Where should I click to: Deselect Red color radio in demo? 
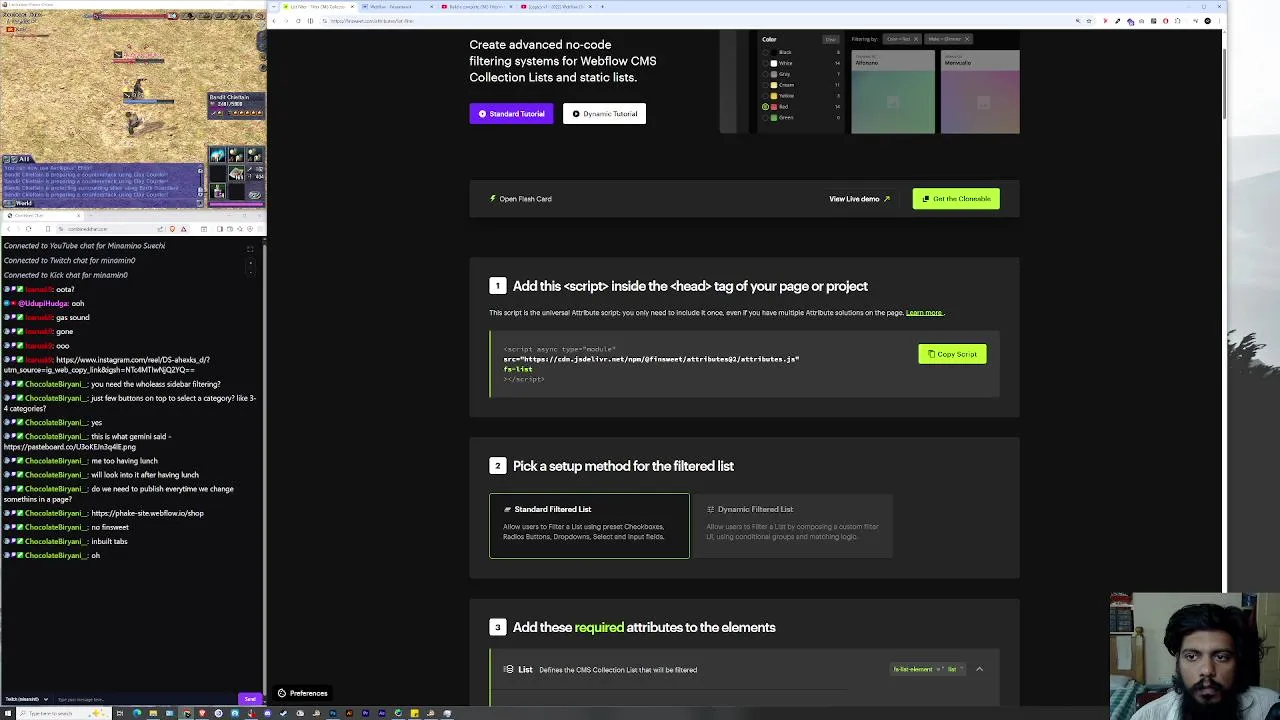(x=766, y=107)
